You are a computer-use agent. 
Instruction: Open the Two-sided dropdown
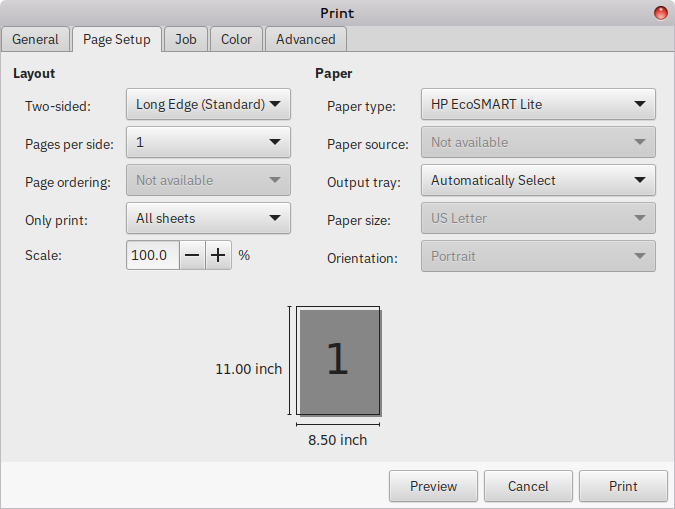(x=208, y=104)
